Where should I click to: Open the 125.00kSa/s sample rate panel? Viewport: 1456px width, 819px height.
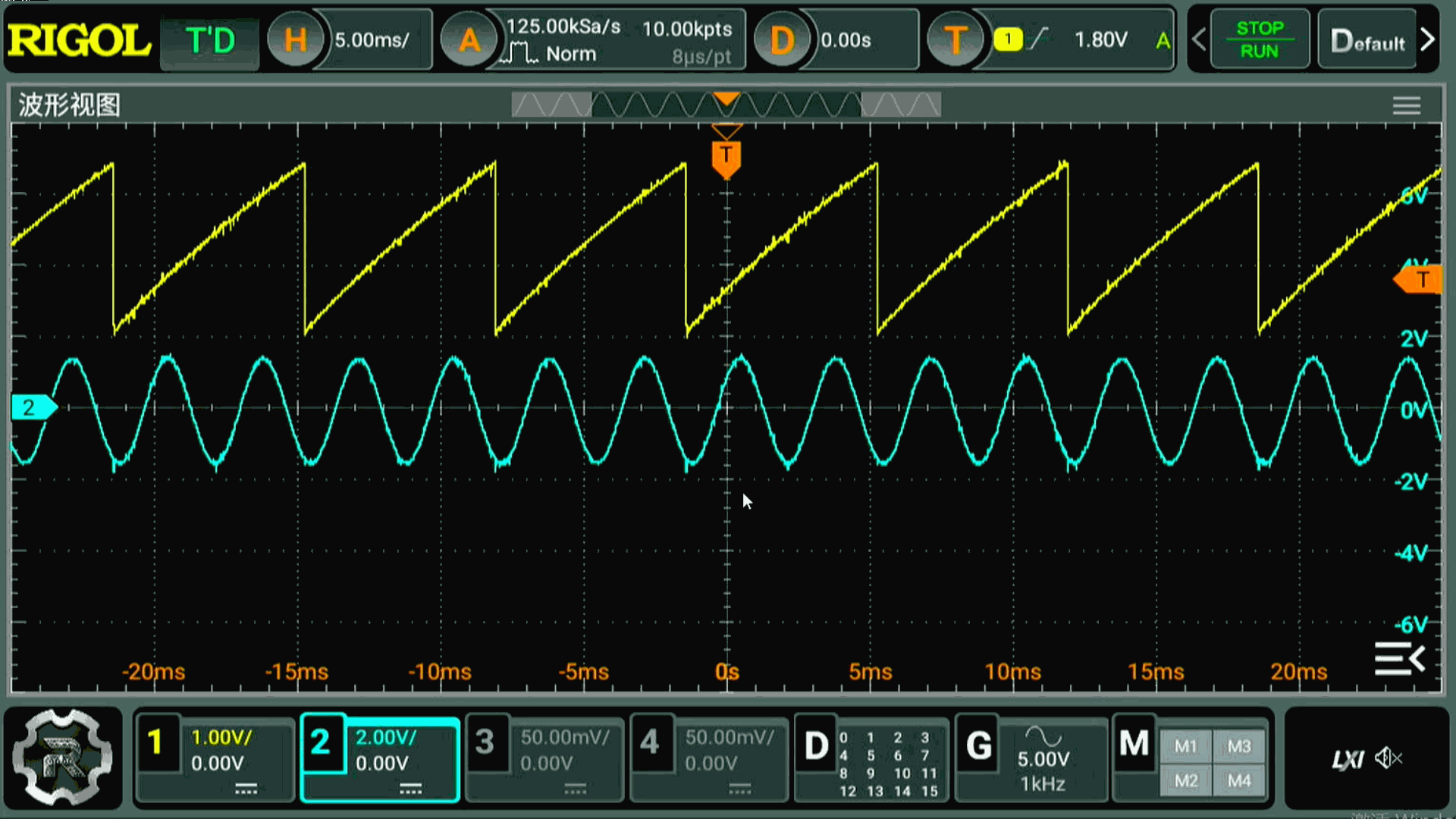563,27
